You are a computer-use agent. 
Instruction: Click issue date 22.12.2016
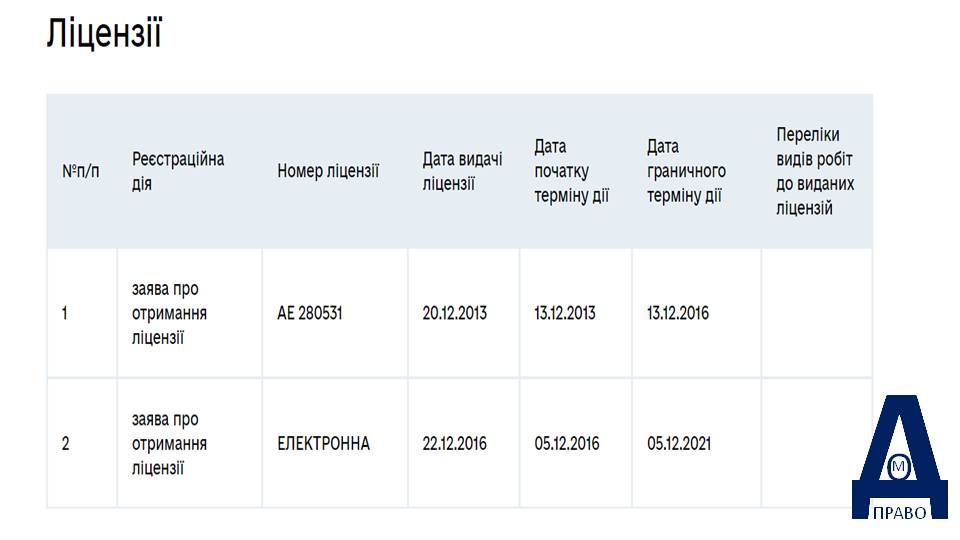(x=454, y=443)
